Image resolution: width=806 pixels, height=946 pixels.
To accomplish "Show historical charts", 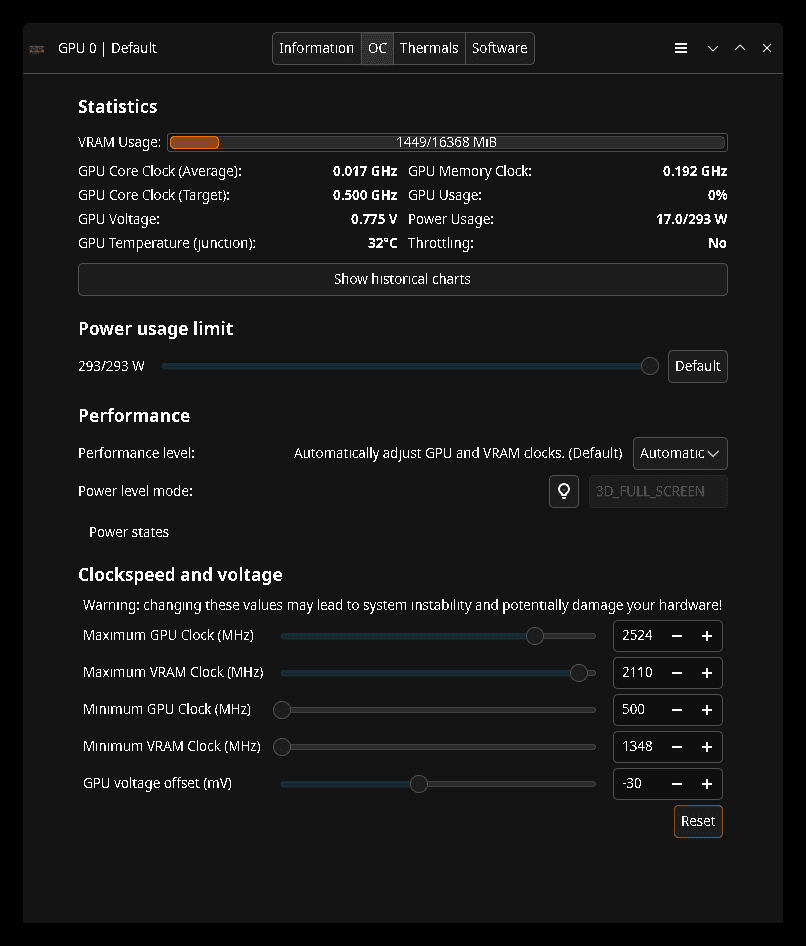I will (402, 279).
